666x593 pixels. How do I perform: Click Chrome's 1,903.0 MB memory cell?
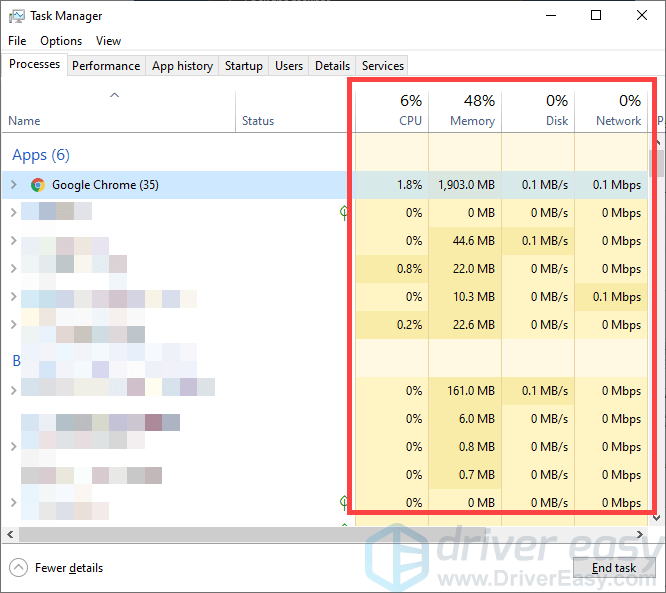tap(465, 185)
